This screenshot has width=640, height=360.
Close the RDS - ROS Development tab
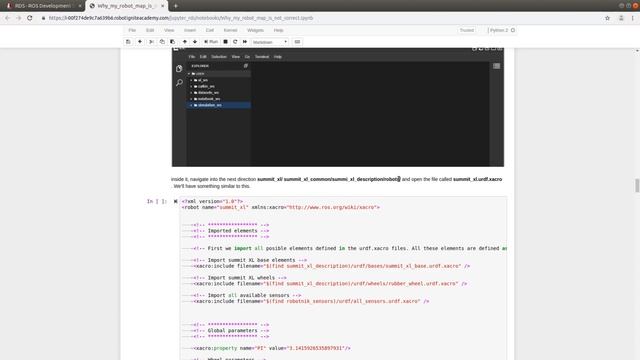pyautogui.click(x=80, y=6)
